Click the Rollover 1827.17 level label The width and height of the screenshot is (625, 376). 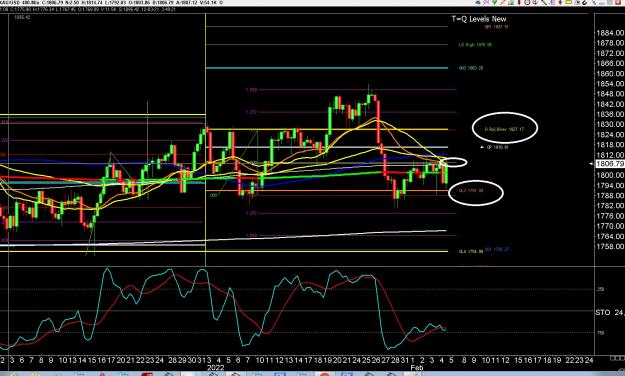[x=504, y=129]
